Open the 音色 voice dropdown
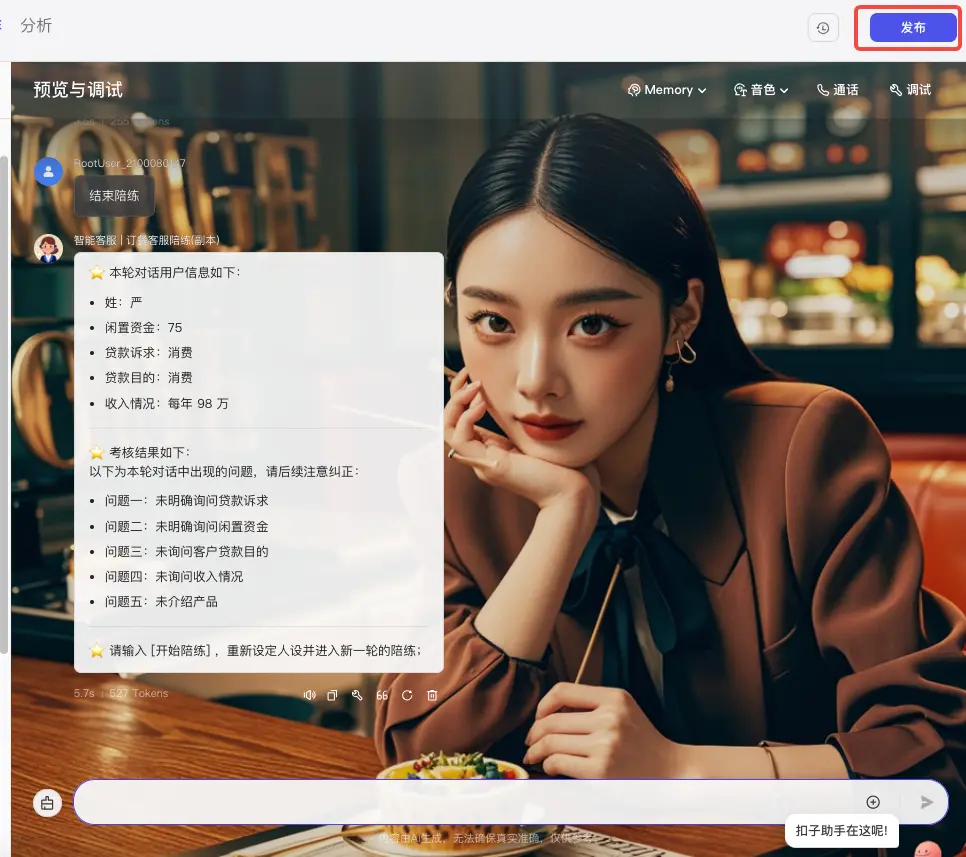 pos(761,90)
